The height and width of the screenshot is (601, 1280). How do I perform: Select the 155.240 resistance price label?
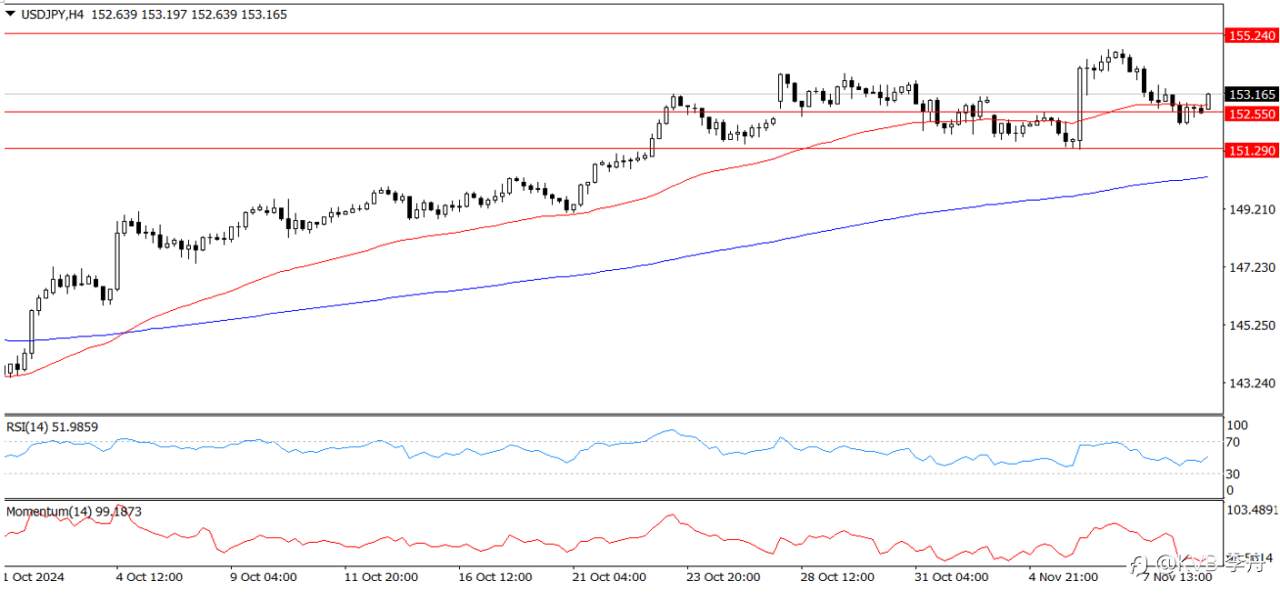pyautogui.click(x=1251, y=35)
